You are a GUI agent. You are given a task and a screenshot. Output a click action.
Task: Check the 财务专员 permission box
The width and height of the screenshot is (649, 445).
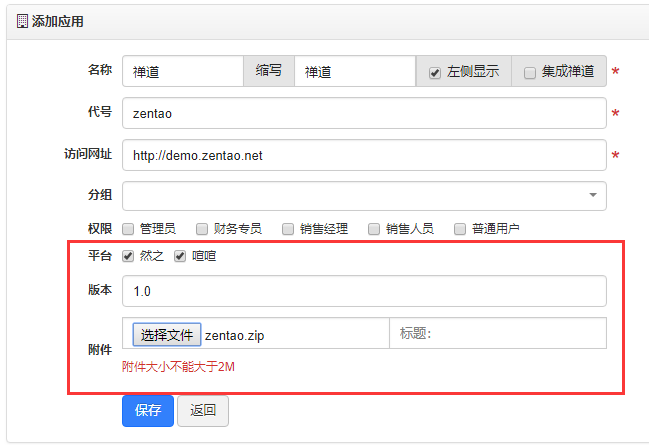(203, 229)
